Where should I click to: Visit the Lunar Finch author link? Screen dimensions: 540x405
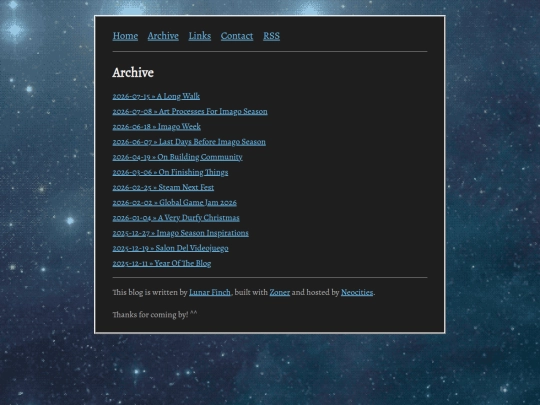pos(210,292)
